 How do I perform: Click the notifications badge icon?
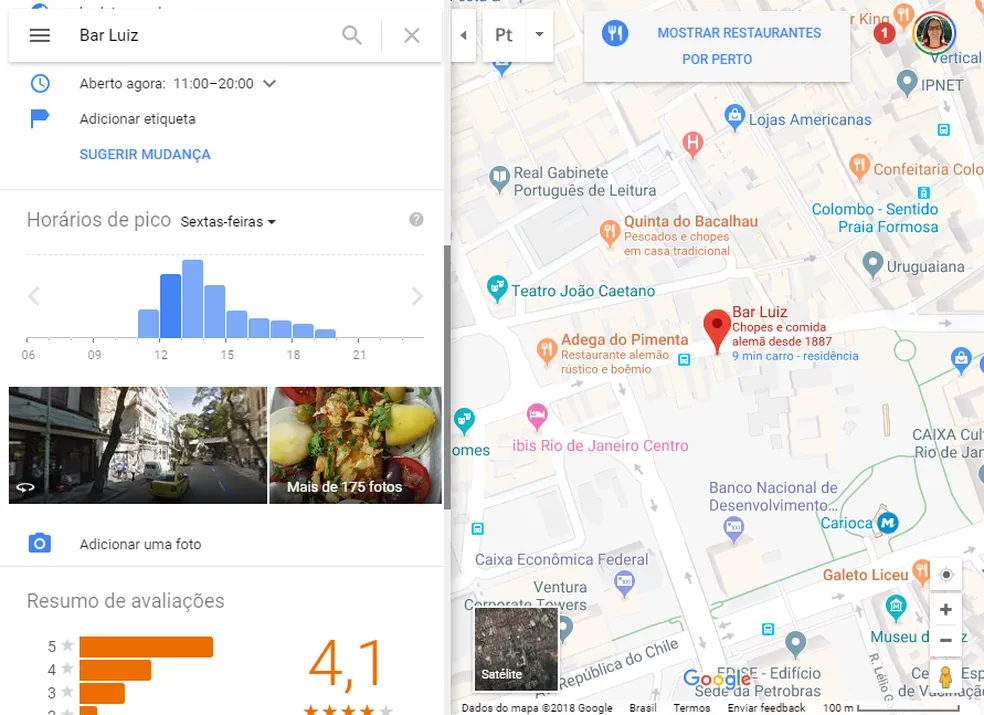[884, 34]
